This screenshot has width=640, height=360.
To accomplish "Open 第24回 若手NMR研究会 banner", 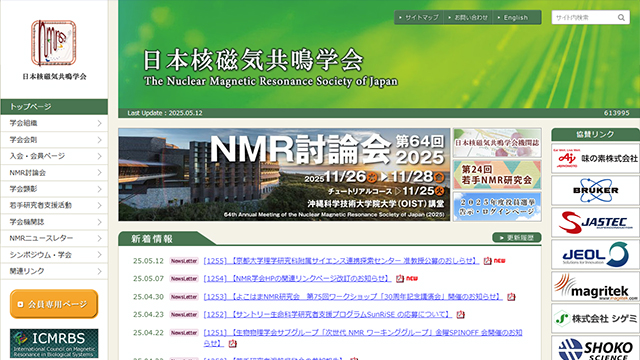I will [x=497, y=175].
